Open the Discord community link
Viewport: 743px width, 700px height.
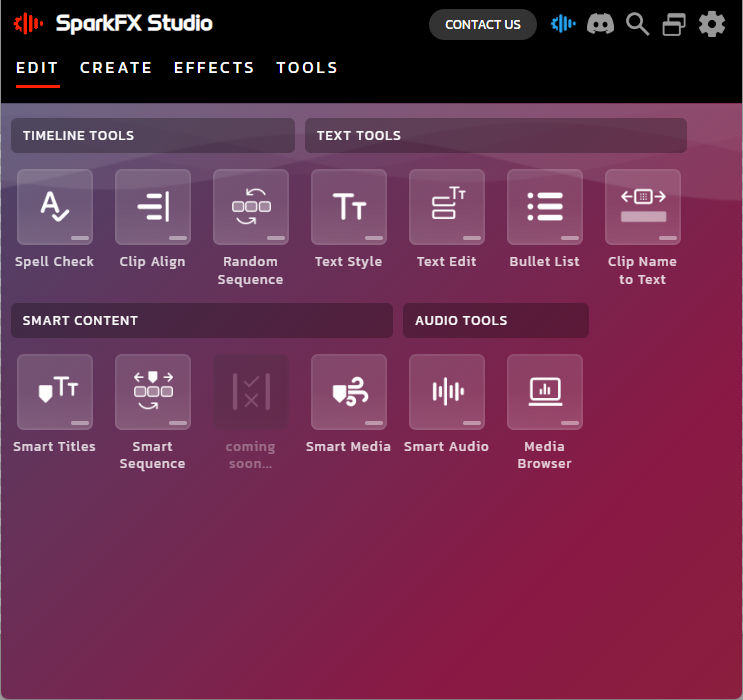[x=600, y=24]
